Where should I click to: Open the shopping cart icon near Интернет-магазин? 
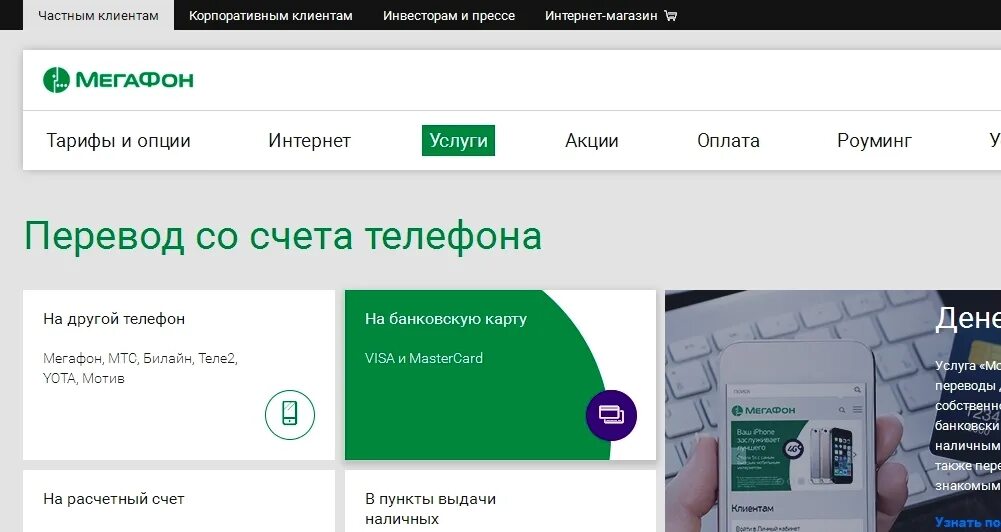[x=670, y=15]
